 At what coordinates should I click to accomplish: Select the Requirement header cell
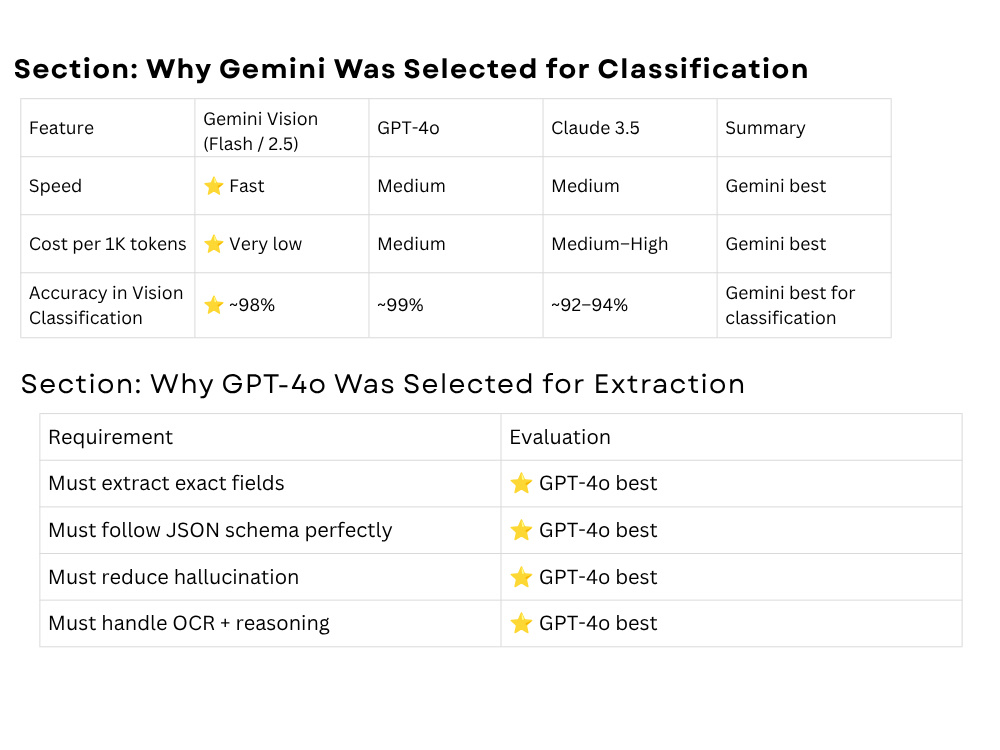(270, 438)
